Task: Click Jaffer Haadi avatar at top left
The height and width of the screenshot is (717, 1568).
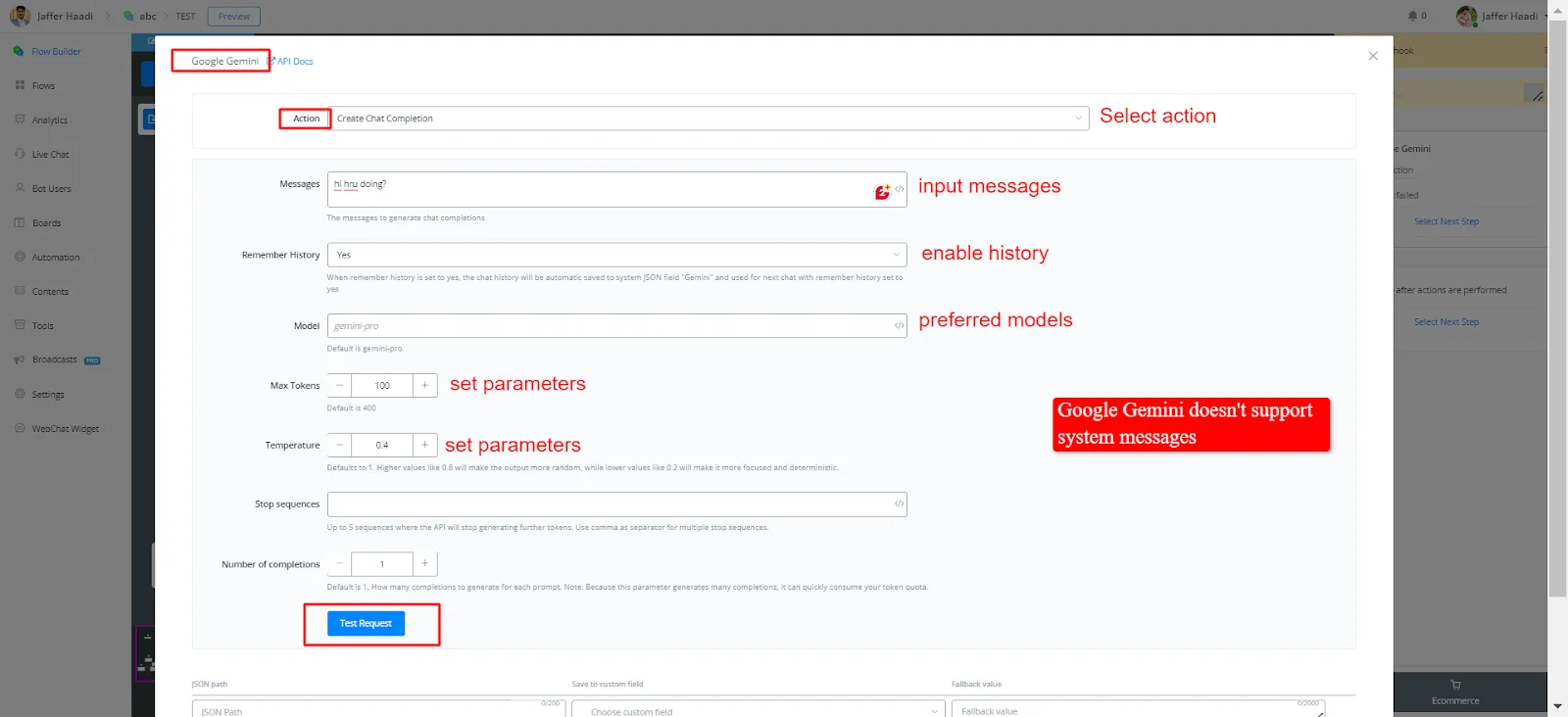Action: click(x=20, y=16)
